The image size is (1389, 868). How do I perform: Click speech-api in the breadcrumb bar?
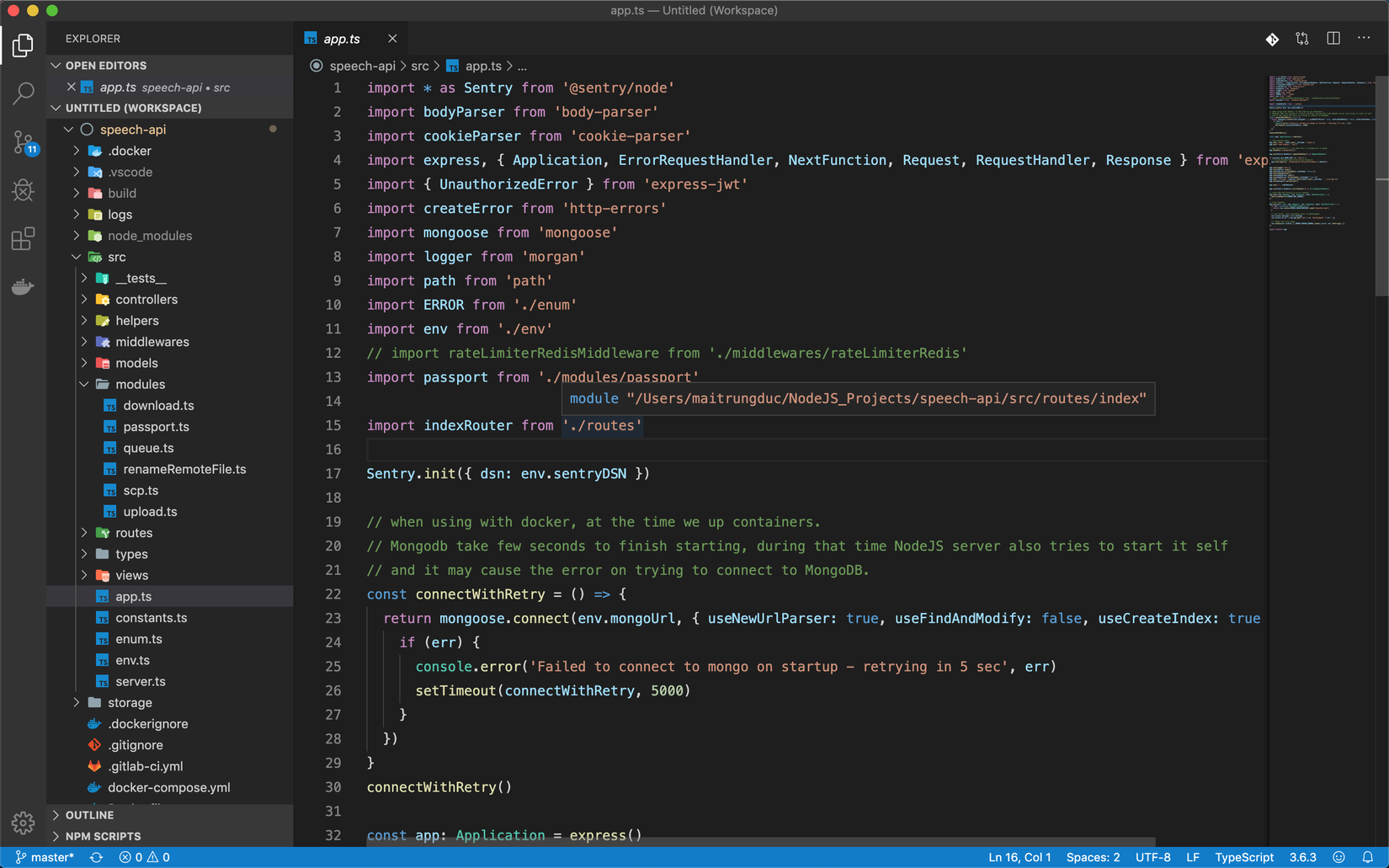pos(363,65)
